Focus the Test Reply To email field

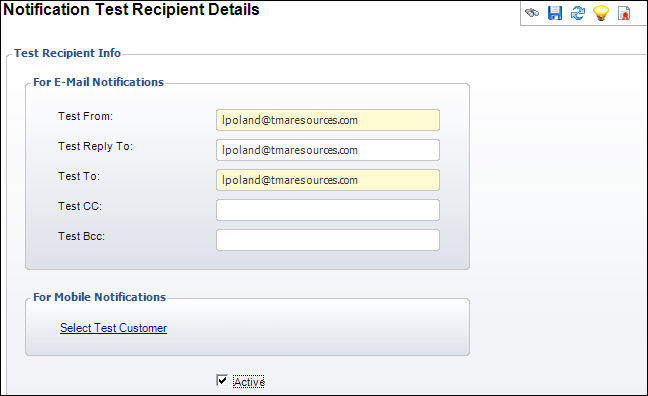coord(328,150)
